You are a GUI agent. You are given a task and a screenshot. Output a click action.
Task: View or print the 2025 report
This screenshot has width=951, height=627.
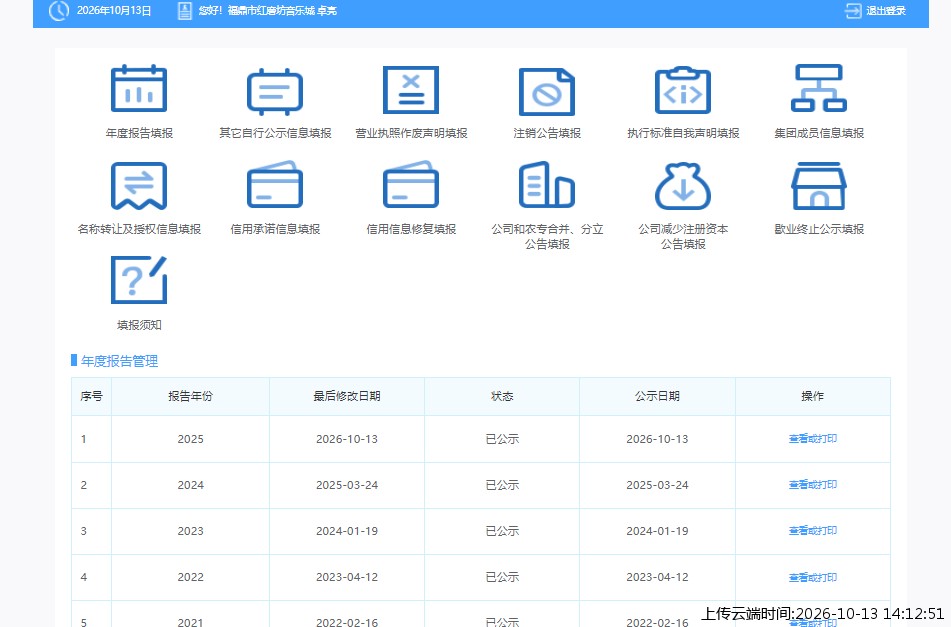[x=813, y=438]
